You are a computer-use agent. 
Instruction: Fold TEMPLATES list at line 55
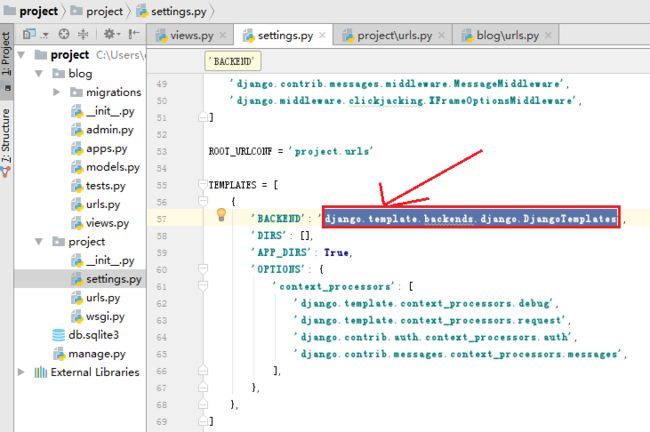(x=203, y=185)
